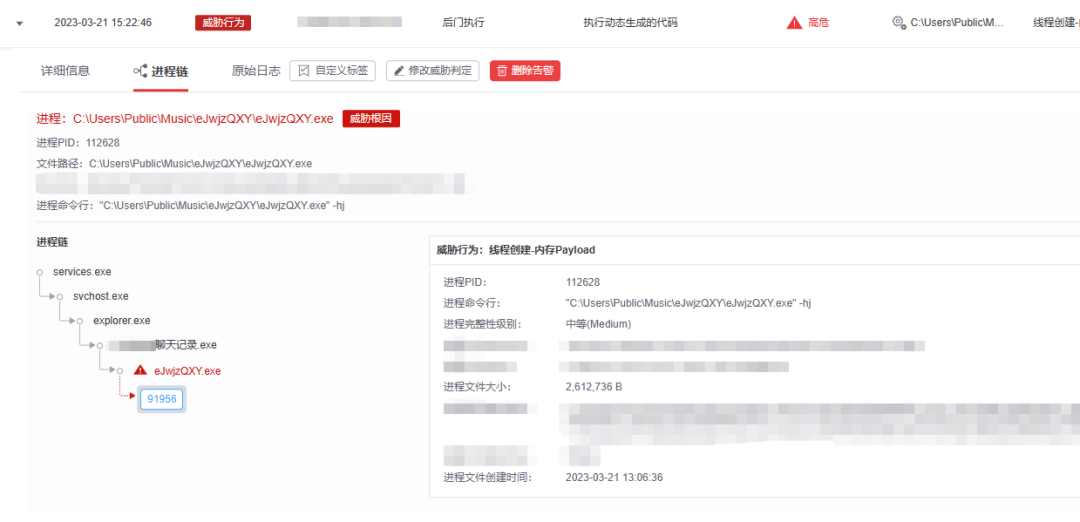Click the red warning icon beside eJwjzQXY.exe
The height and width of the screenshot is (522, 1080).
[x=140, y=370]
